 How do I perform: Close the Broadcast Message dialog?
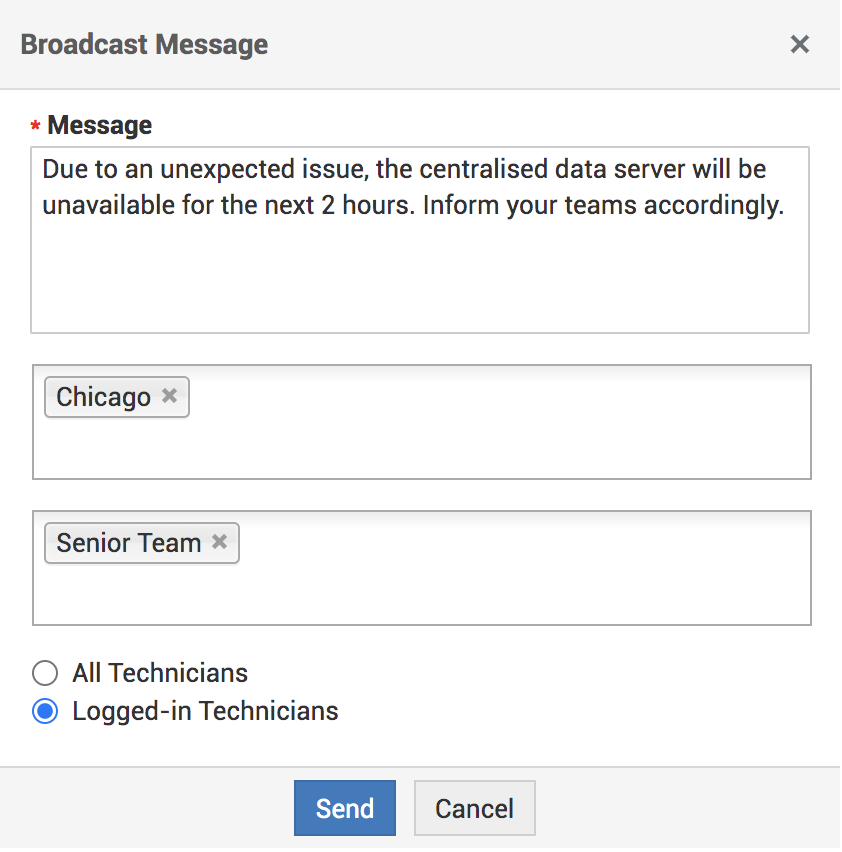click(x=799, y=44)
